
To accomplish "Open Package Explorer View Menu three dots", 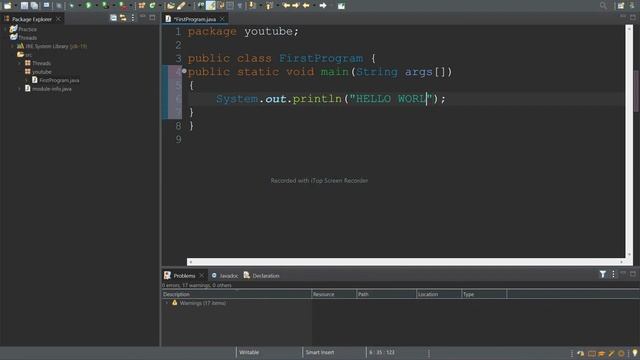I will [x=133, y=18].
